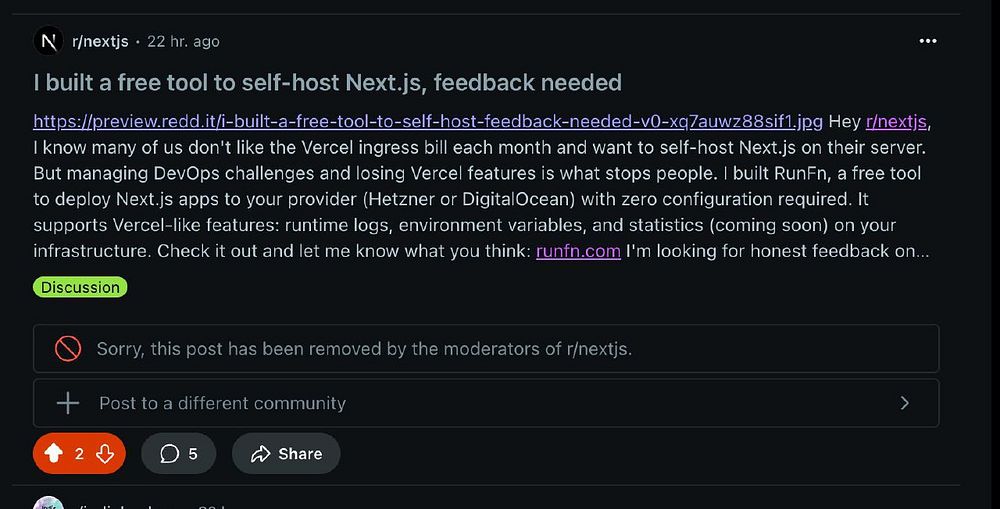
Task: Open the preview.redd.it image link
Action: pos(428,122)
